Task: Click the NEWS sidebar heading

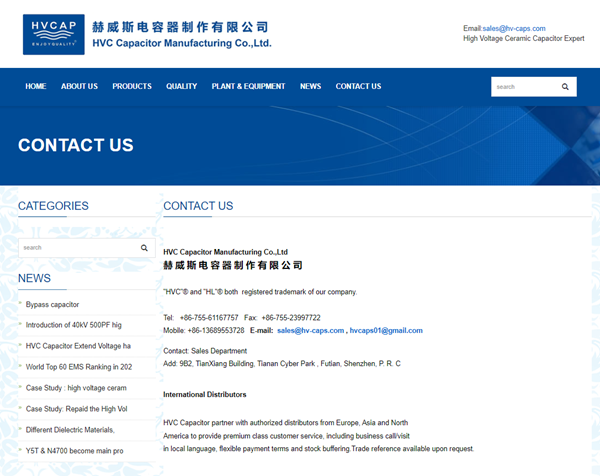Action: pos(34,278)
